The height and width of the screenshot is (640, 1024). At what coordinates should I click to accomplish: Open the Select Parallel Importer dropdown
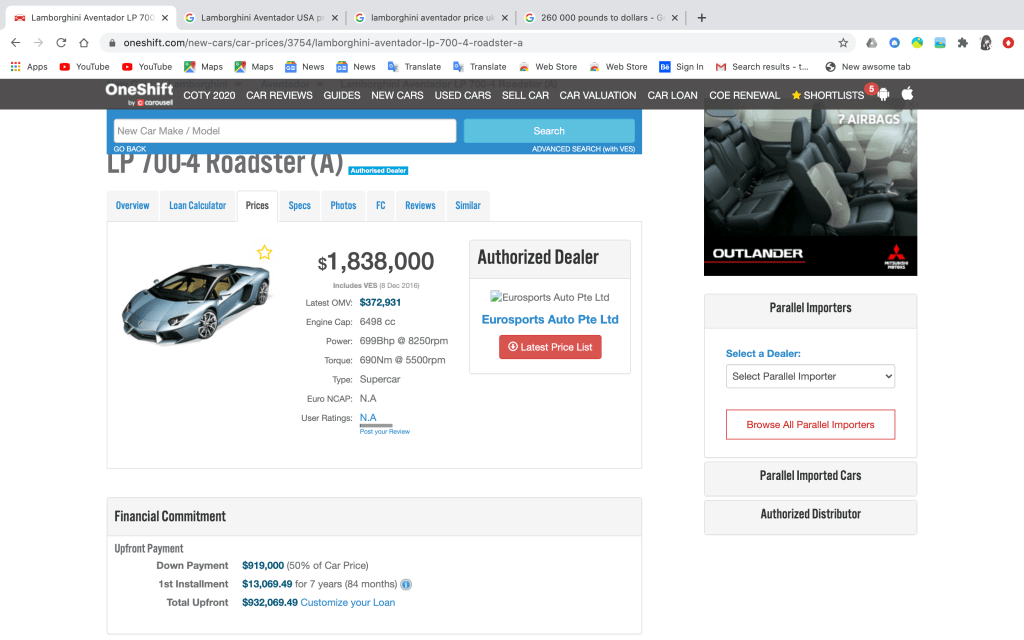click(x=810, y=376)
